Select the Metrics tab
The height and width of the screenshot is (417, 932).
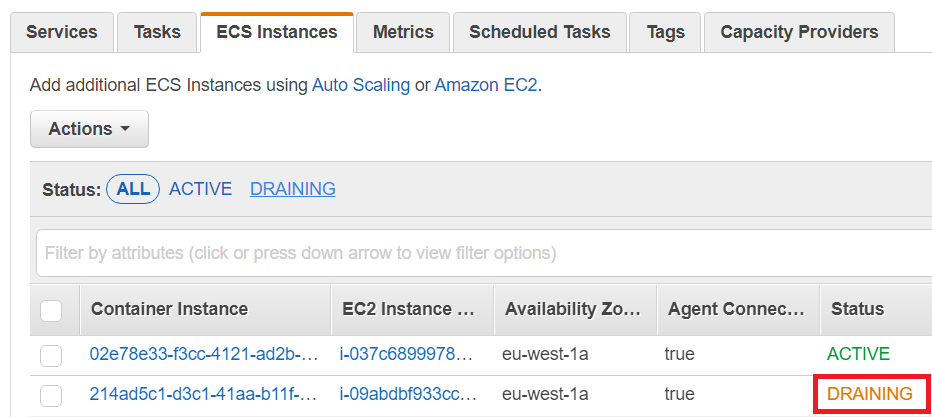point(403,32)
